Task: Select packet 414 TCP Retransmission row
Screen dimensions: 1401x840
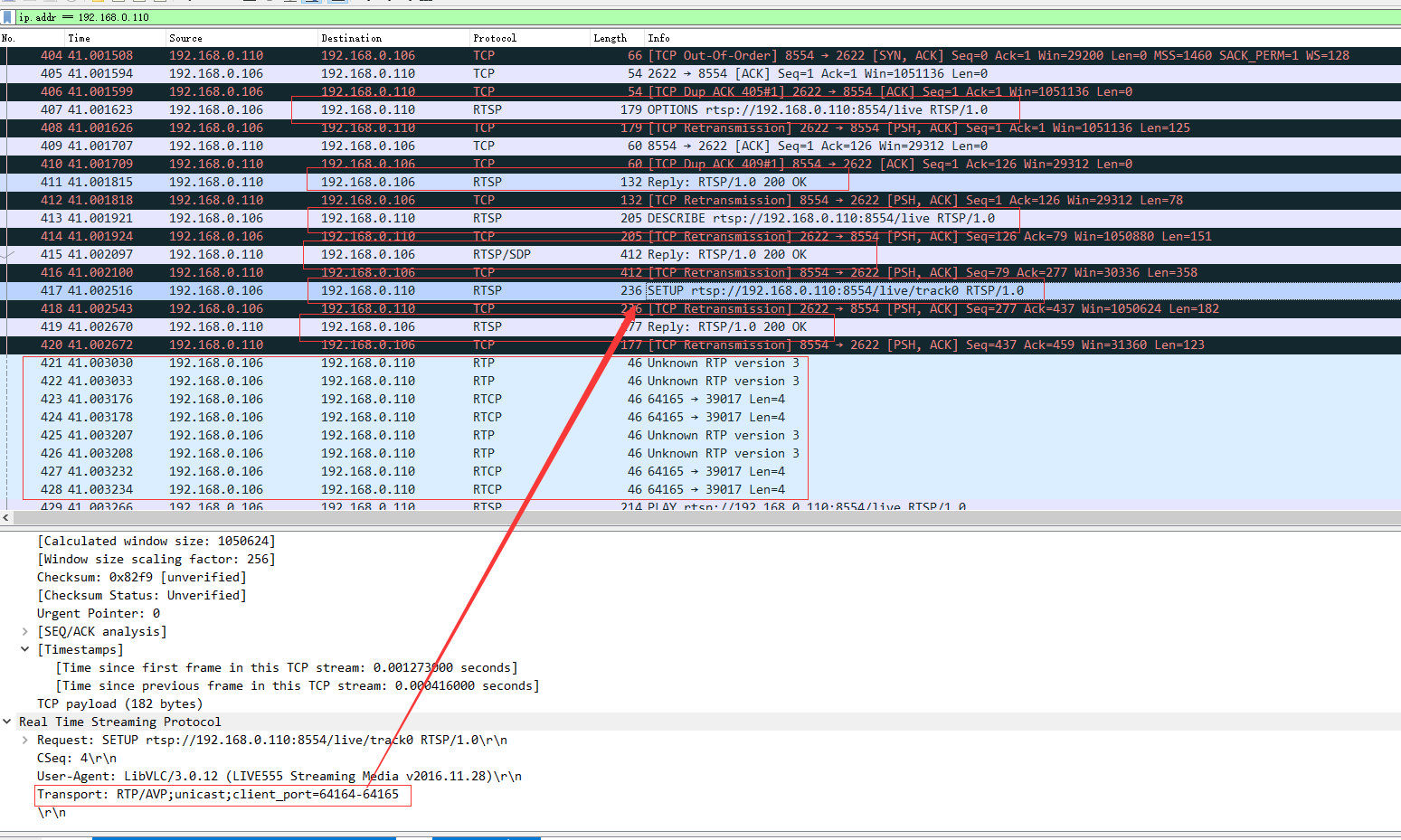Action: (x=700, y=236)
